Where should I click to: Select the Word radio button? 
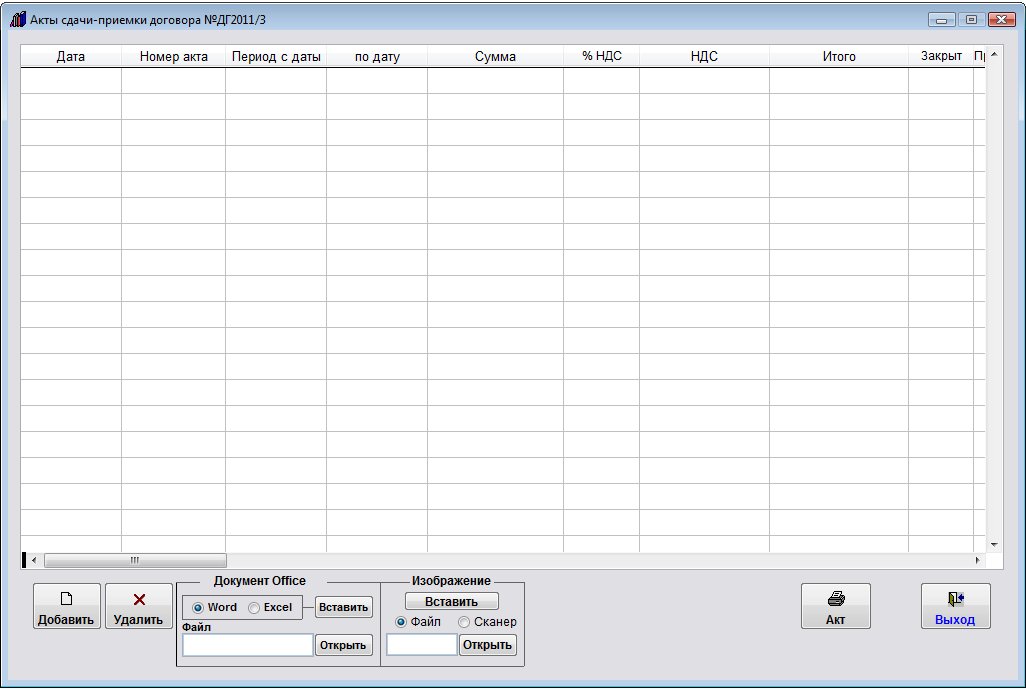[198, 608]
